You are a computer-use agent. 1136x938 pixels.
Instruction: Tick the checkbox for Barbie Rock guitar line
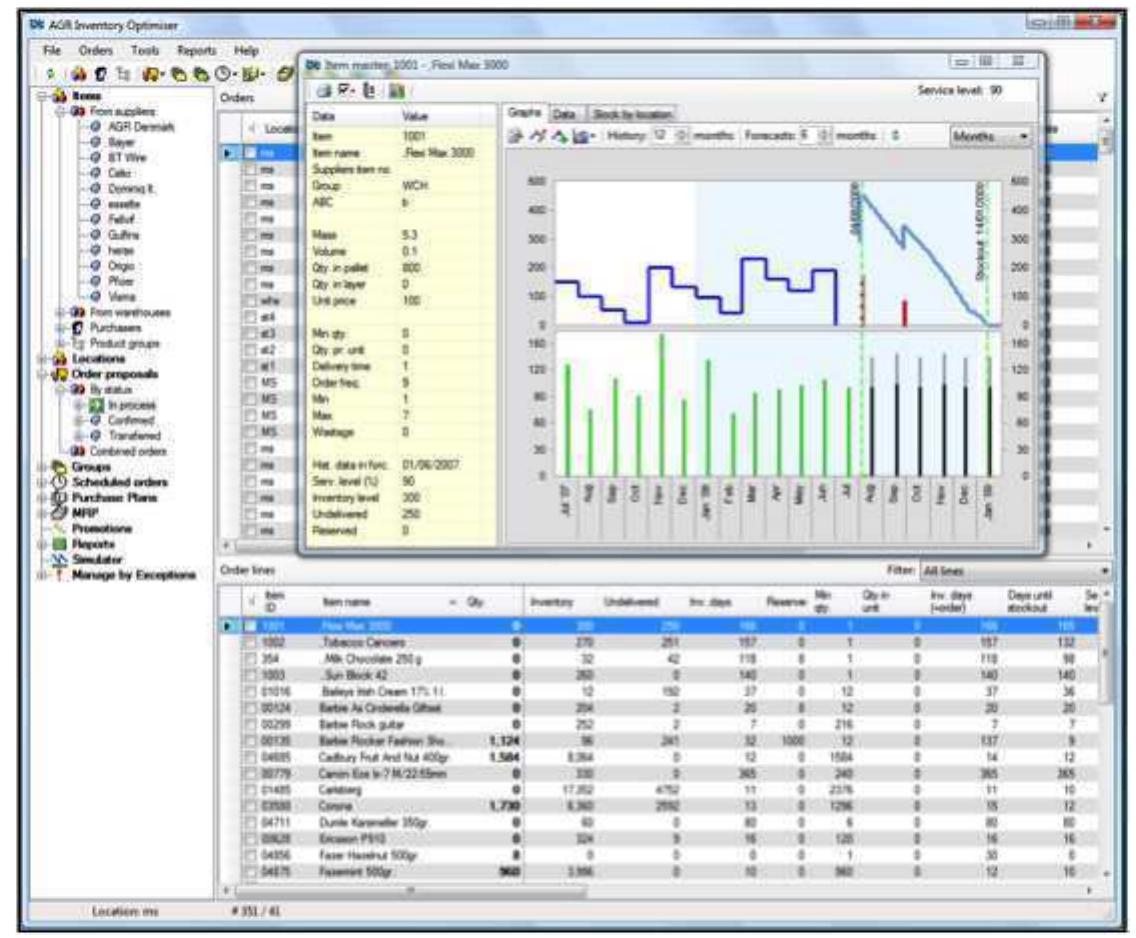click(x=250, y=724)
